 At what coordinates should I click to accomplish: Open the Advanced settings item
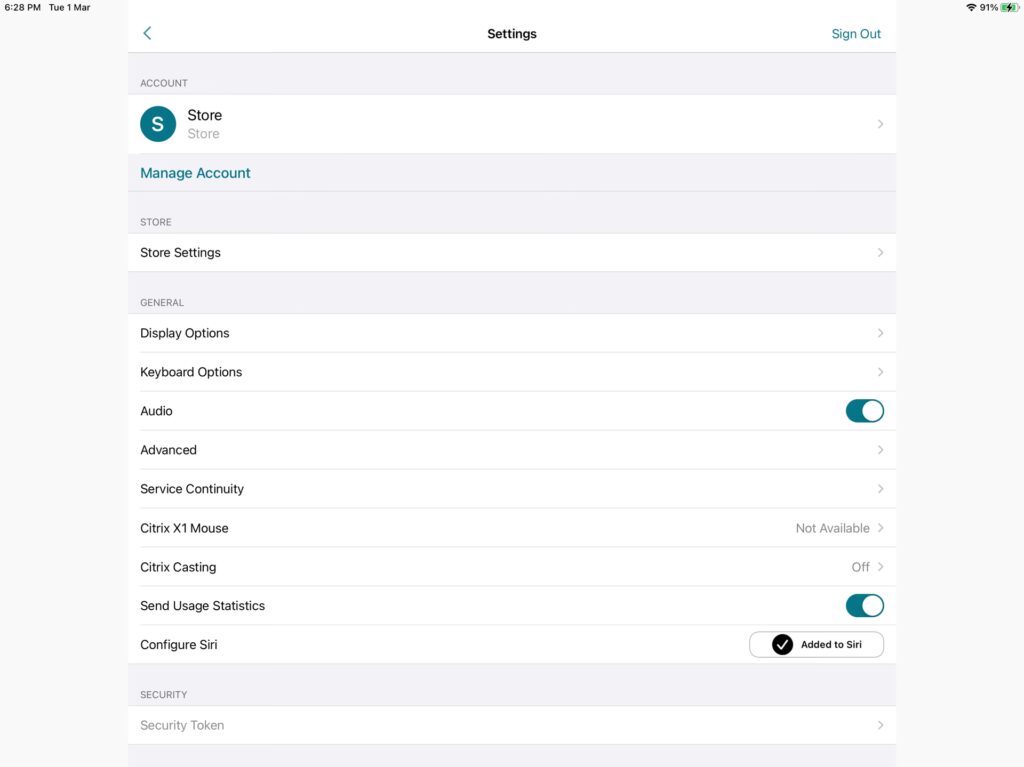pos(512,449)
